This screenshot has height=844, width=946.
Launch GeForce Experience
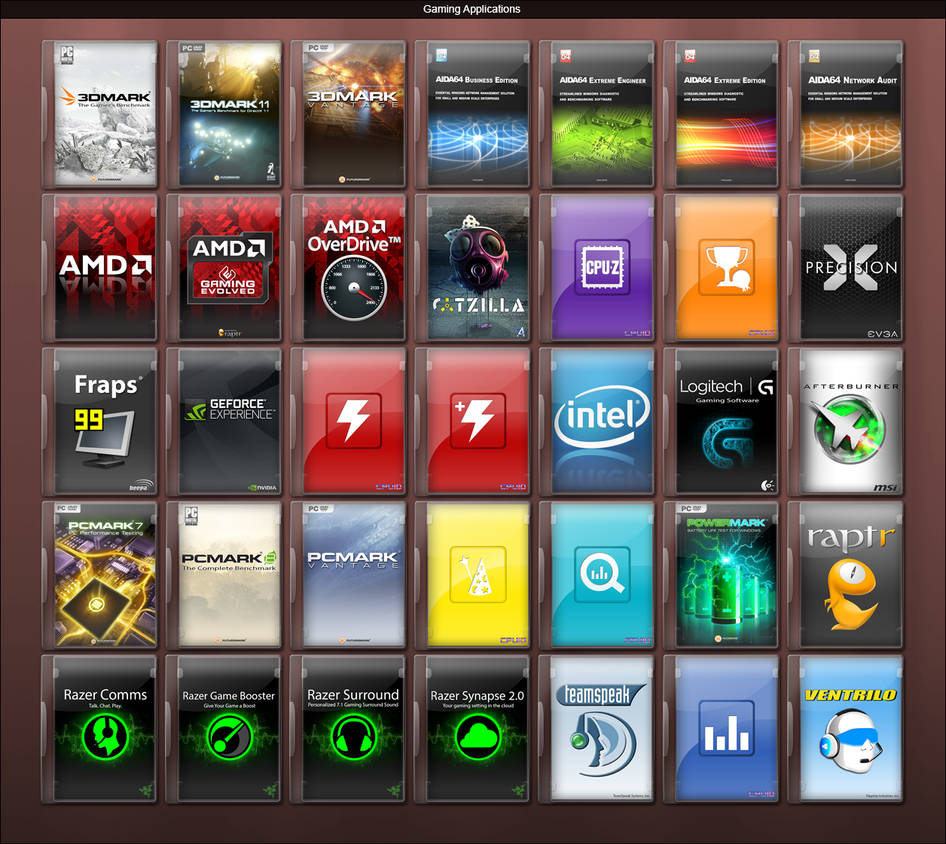[x=227, y=421]
